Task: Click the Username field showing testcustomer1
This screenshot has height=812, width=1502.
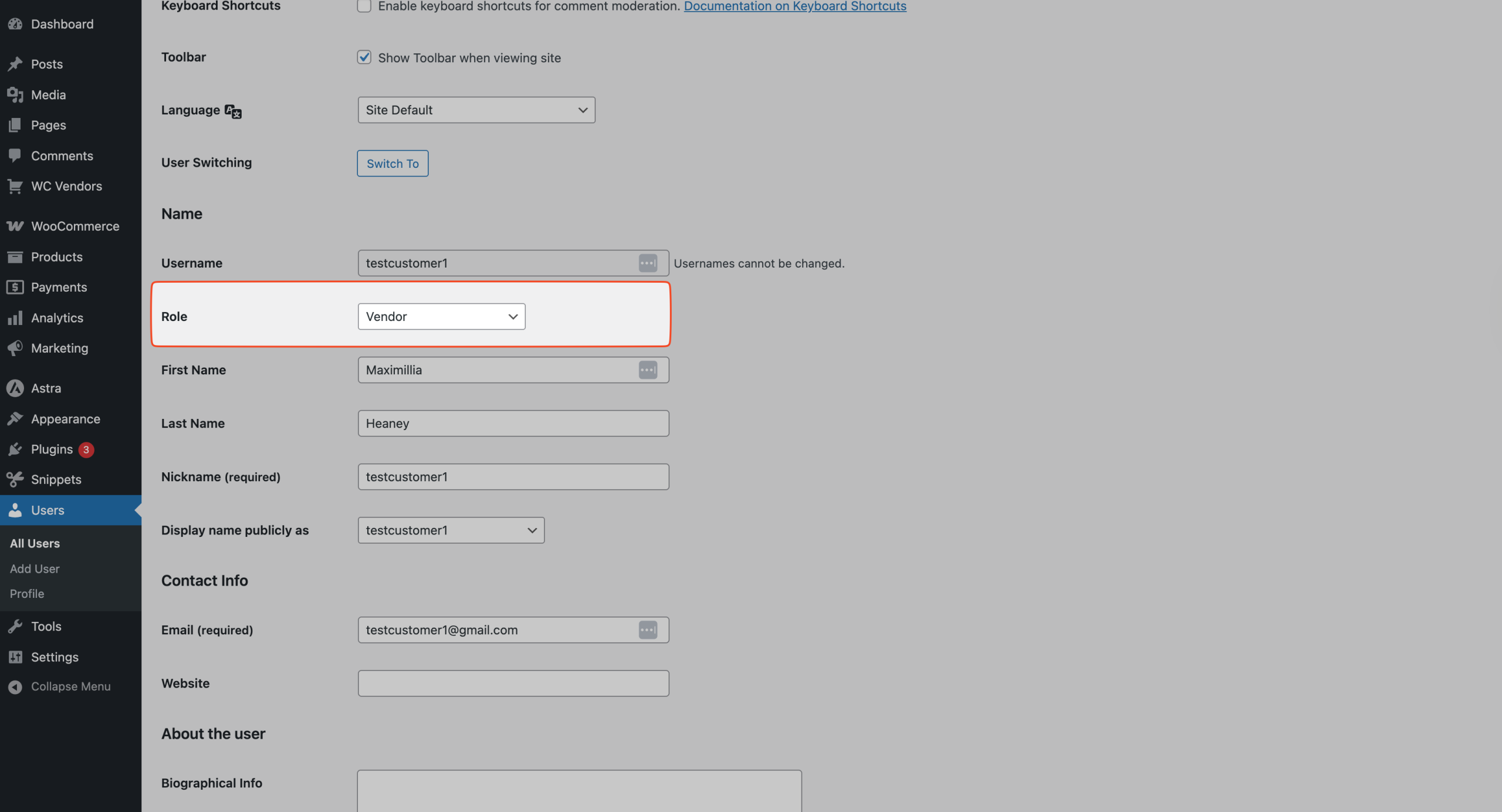Action: 513,263
